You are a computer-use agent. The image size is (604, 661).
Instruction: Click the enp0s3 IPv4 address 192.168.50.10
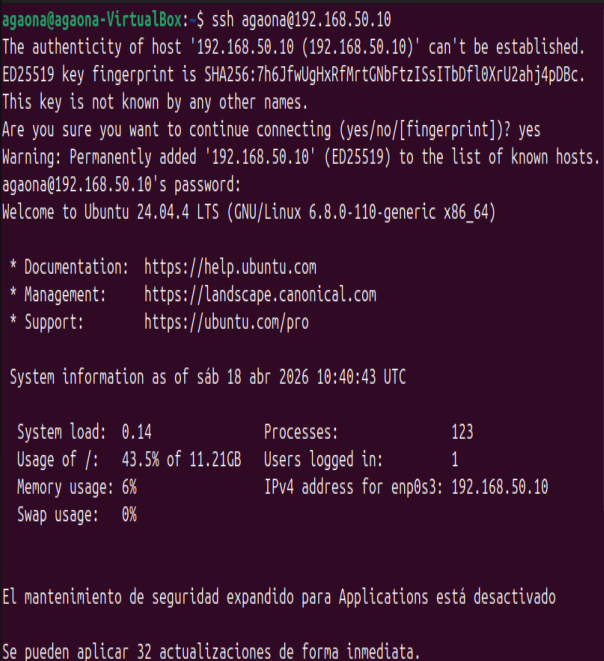point(499,488)
